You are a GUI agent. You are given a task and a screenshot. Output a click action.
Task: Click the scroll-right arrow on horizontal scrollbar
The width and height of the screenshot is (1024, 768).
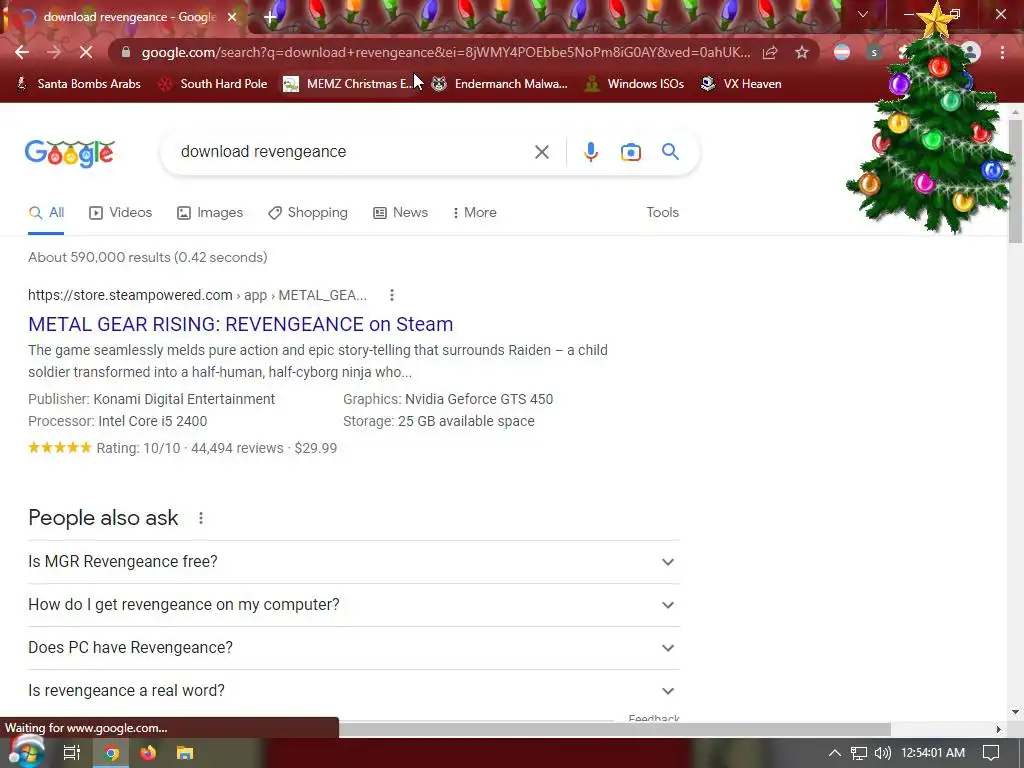pyautogui.click(x=998, y=729)
